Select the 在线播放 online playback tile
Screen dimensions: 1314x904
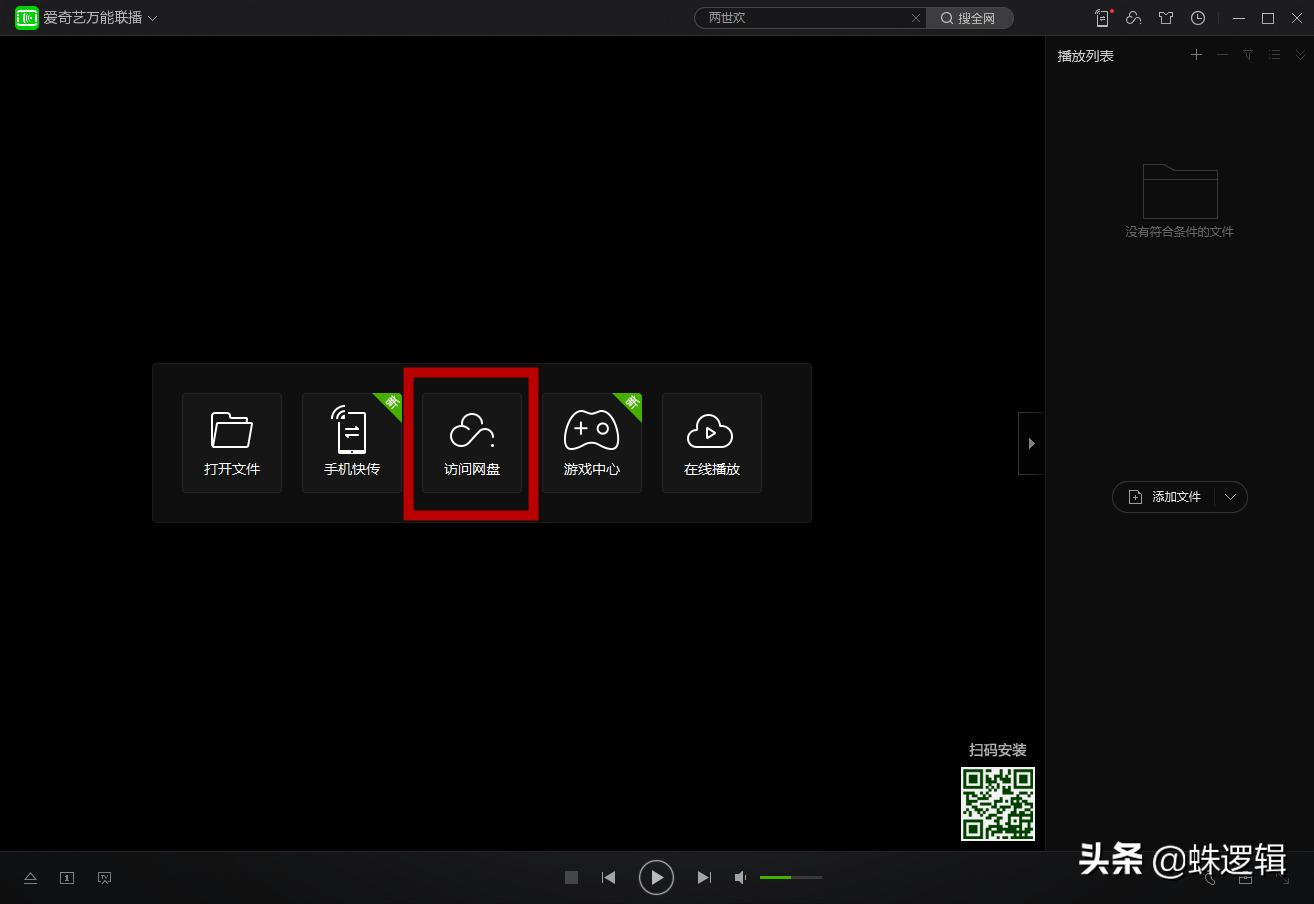point(712,443)
